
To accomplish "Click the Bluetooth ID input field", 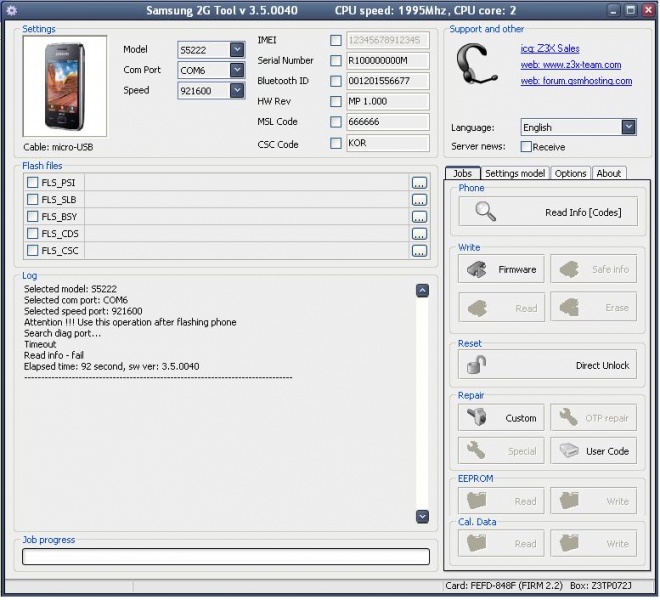I will point(388,81).
